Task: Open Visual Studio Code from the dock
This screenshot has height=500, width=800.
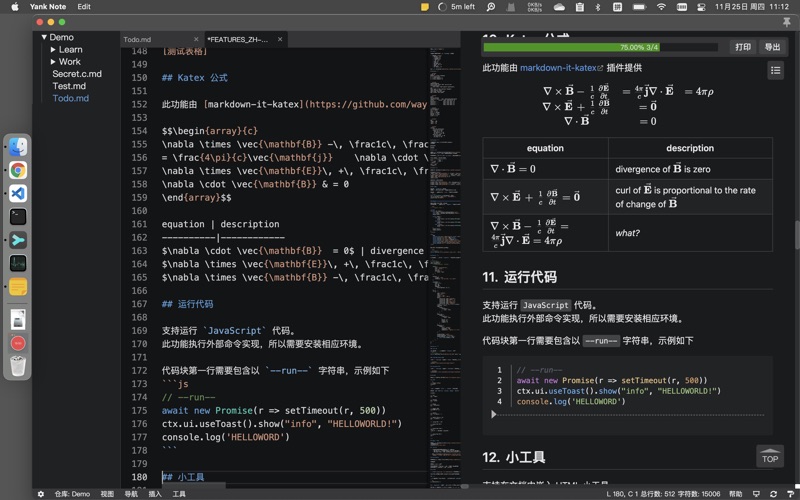Action: 18,193
